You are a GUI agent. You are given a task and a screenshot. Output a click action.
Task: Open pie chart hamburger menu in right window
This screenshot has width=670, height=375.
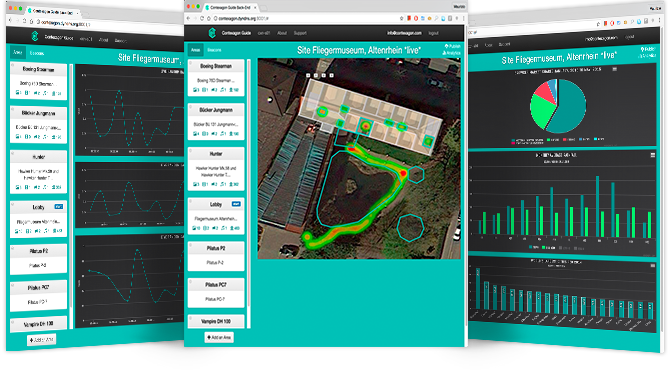click(614, 69)
